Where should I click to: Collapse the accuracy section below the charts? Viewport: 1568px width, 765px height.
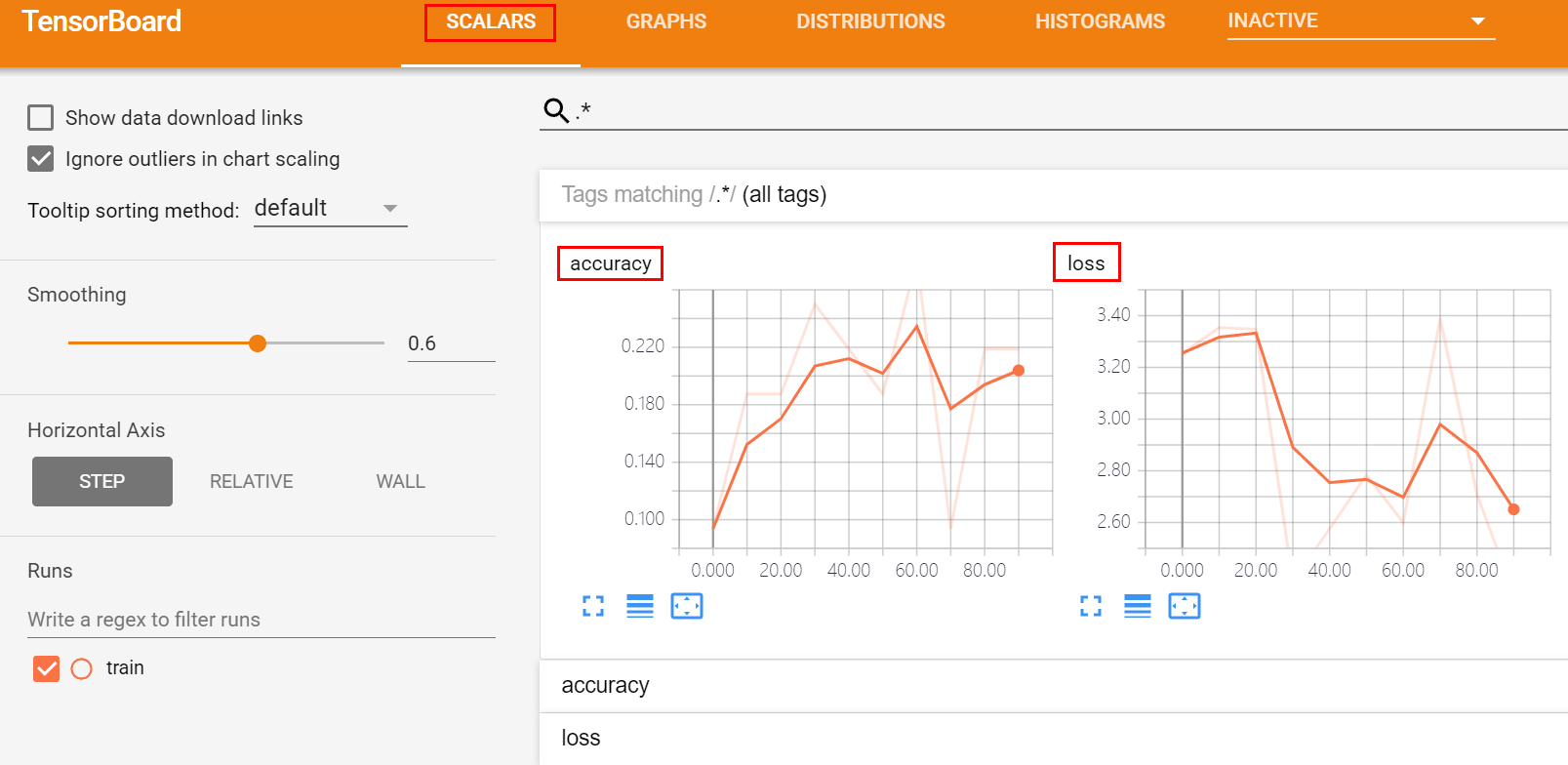coord(1054,686)
